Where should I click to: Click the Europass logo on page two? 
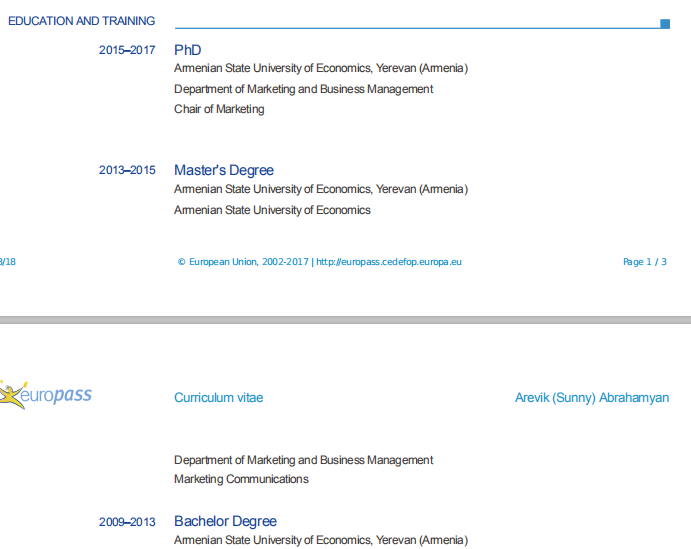coord(46,395)
